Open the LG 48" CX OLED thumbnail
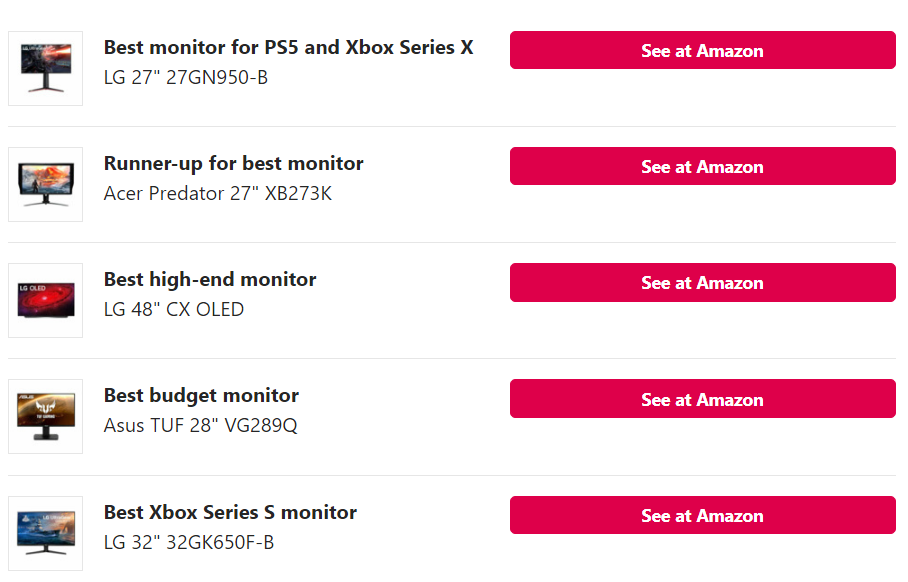Viewport: 908px width, 582px height. click(45, 301)
